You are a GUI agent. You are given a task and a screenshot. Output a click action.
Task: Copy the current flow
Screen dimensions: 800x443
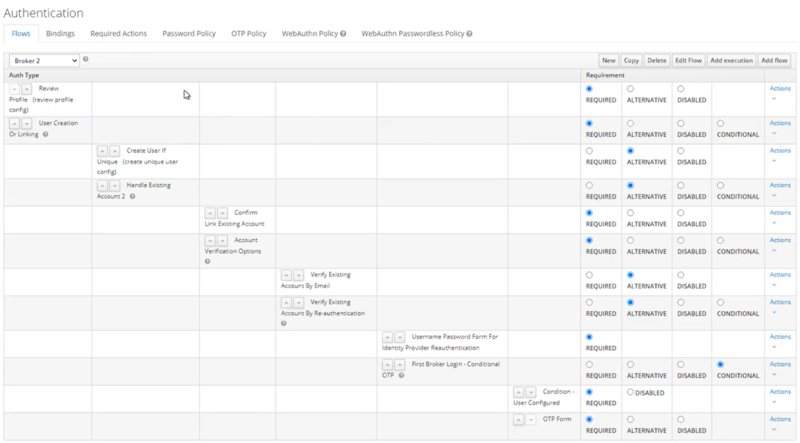(631, 60)
